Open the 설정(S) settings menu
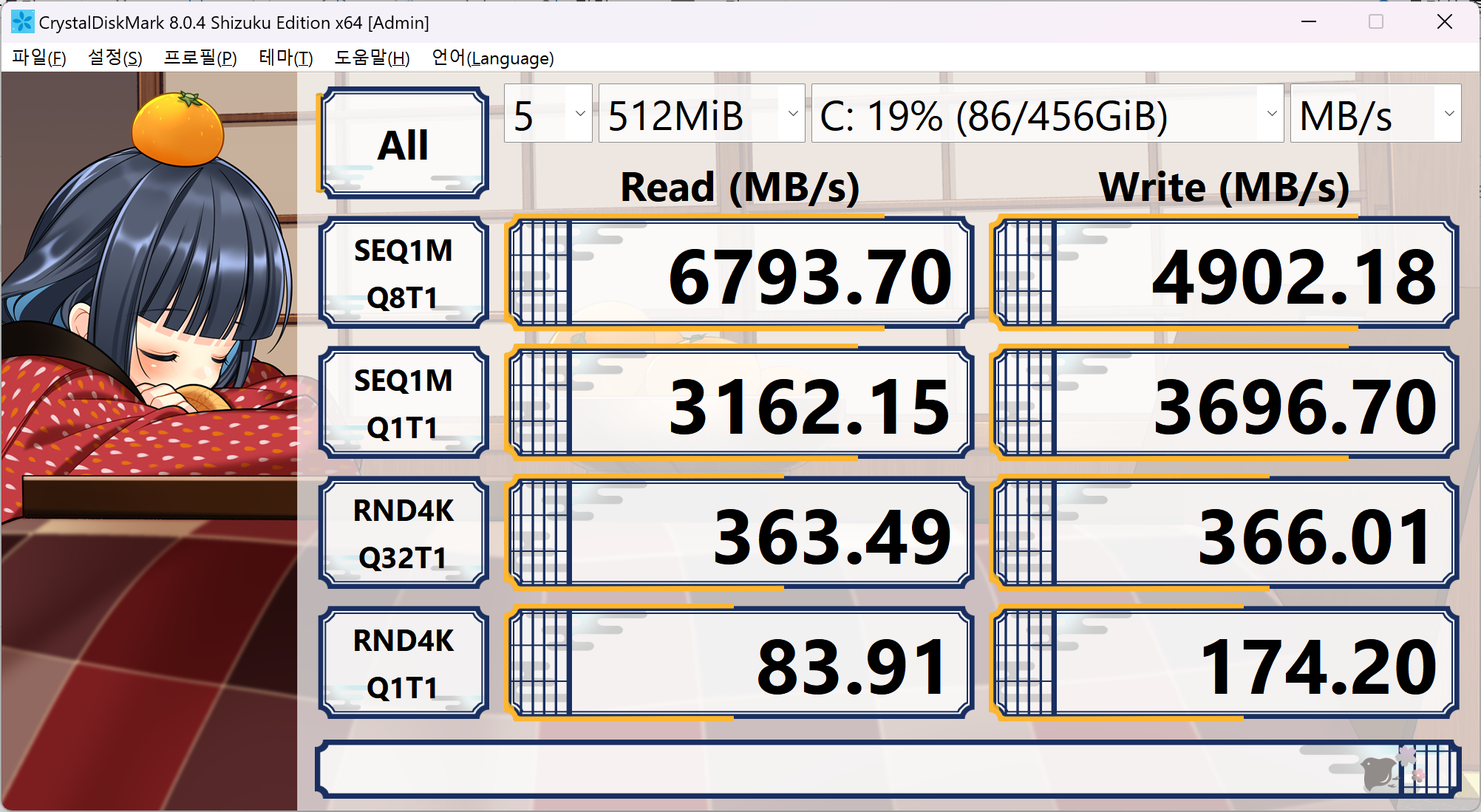This screenshot has width=1481, height=812. [x=115, y=58]
